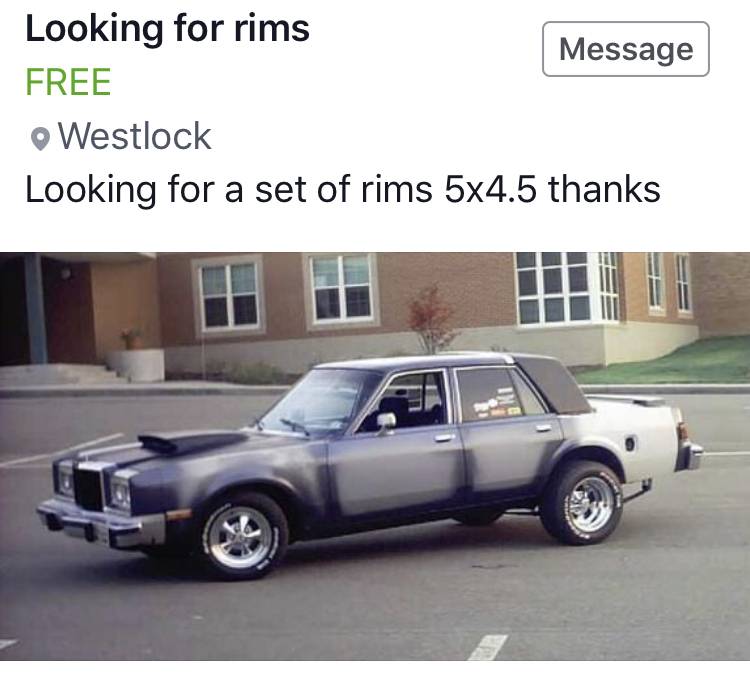Image resolution: width=750 pixels, height=675 pixels.
Task: Click the bay window on the building
Action: coord(568,288)
